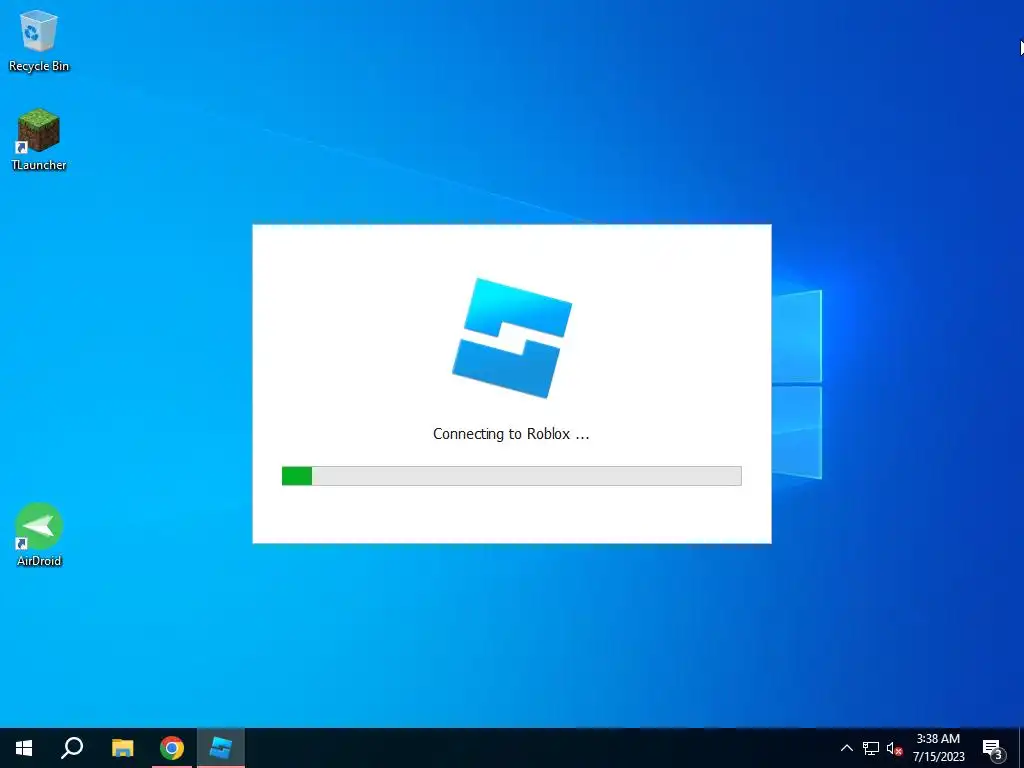This screenshot has height=768, width=1024.
Task: Click the green loading progress bar
Action: [x=511, y=476]
